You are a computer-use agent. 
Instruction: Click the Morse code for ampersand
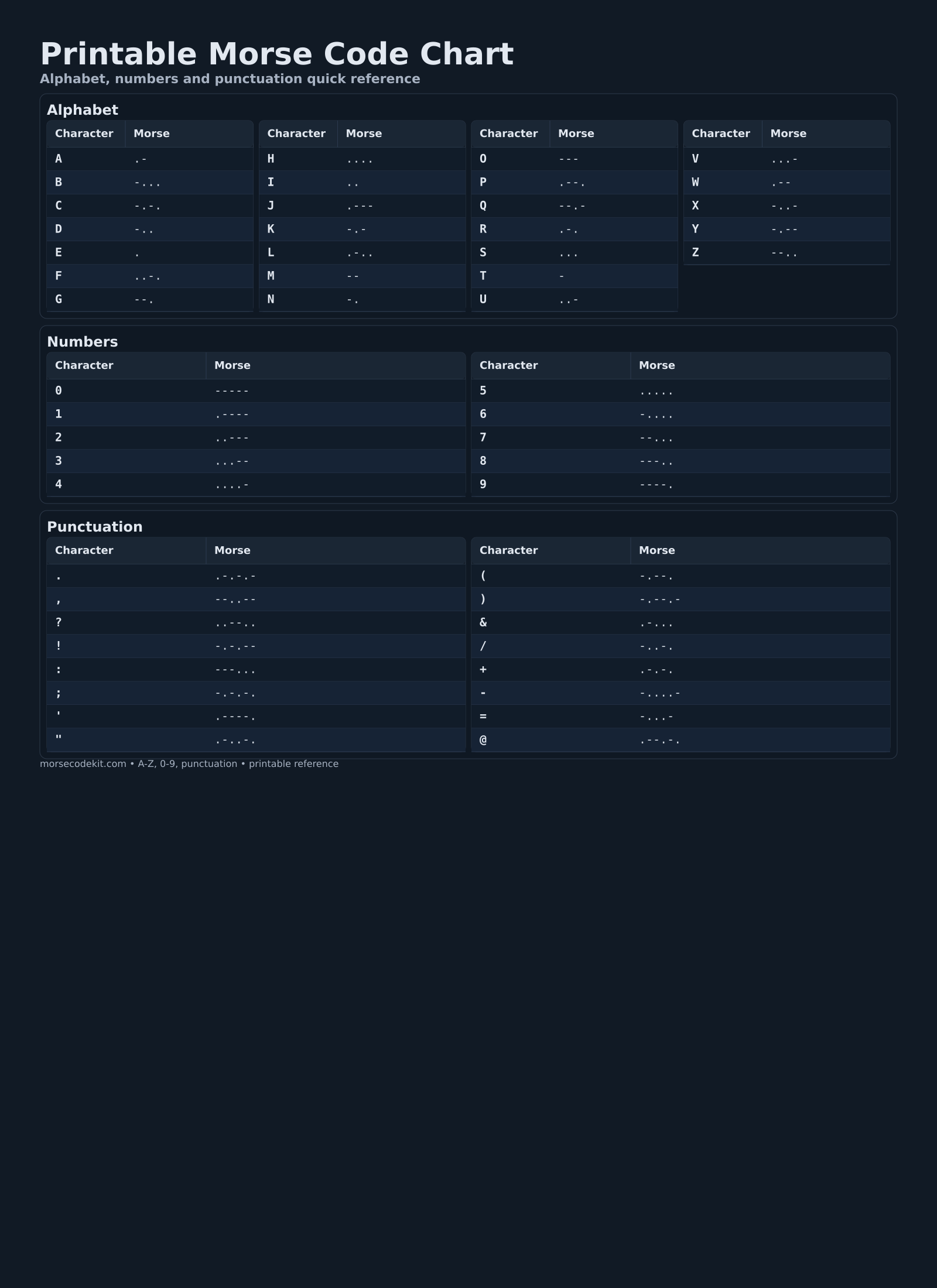pos(656,622)
